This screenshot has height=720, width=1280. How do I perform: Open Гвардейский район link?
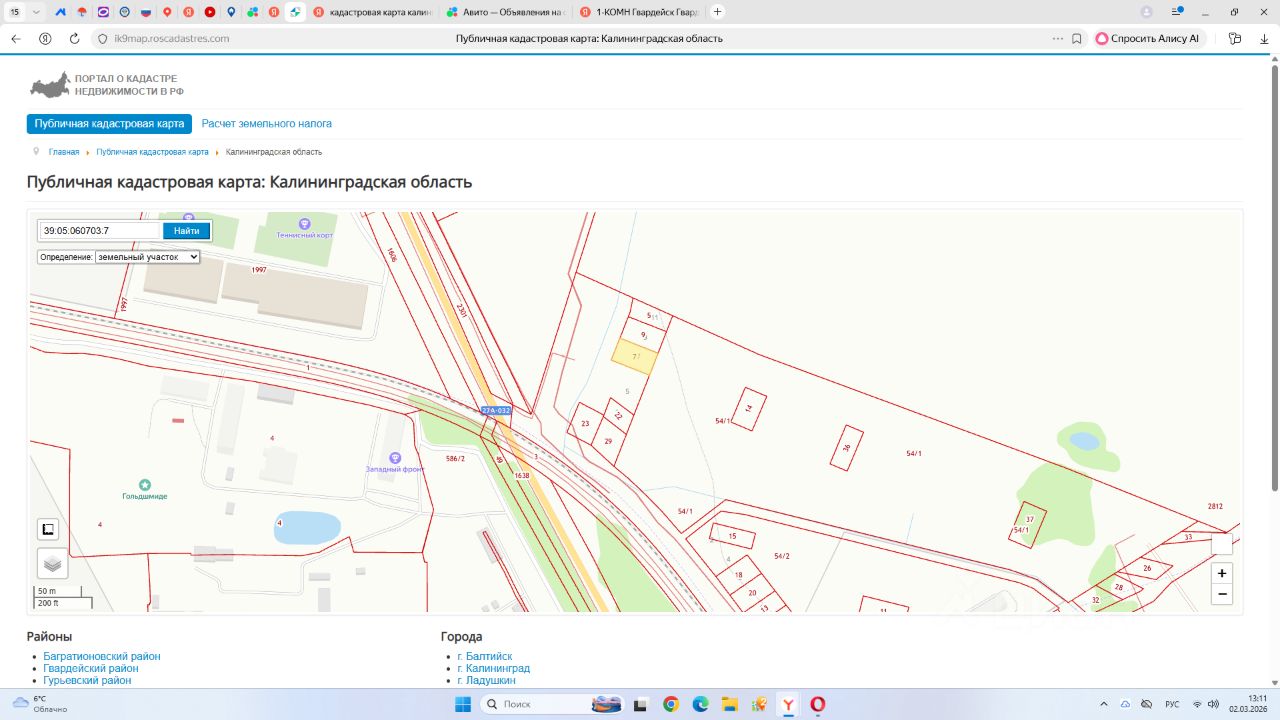(x=91, y=669)
